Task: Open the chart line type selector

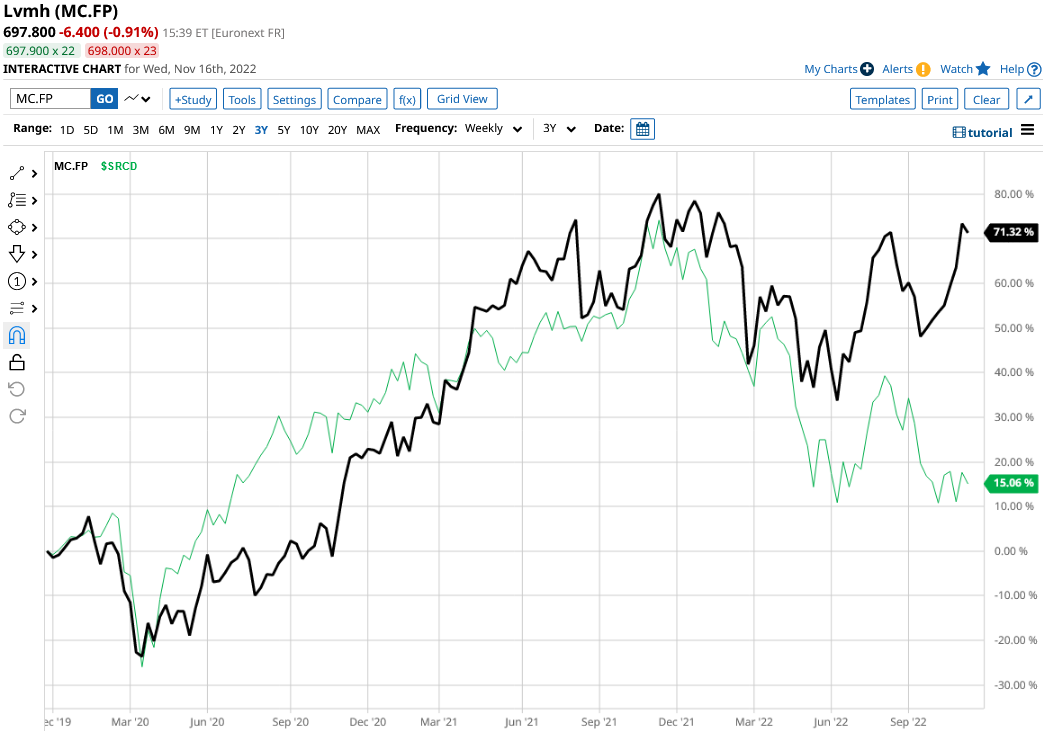Action: pos(137,99)
